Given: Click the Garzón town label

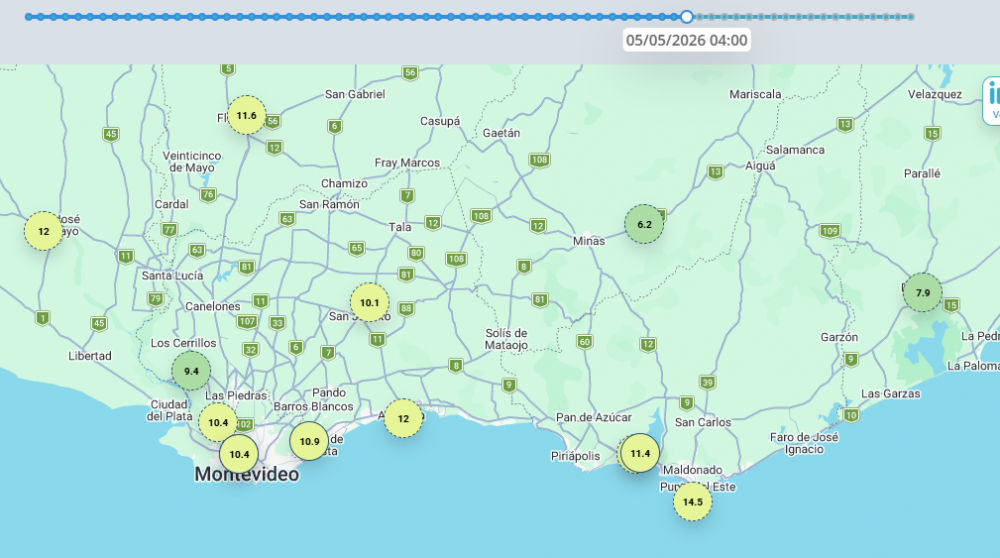Looking at the screenshot, I should [x=839, y=337].
